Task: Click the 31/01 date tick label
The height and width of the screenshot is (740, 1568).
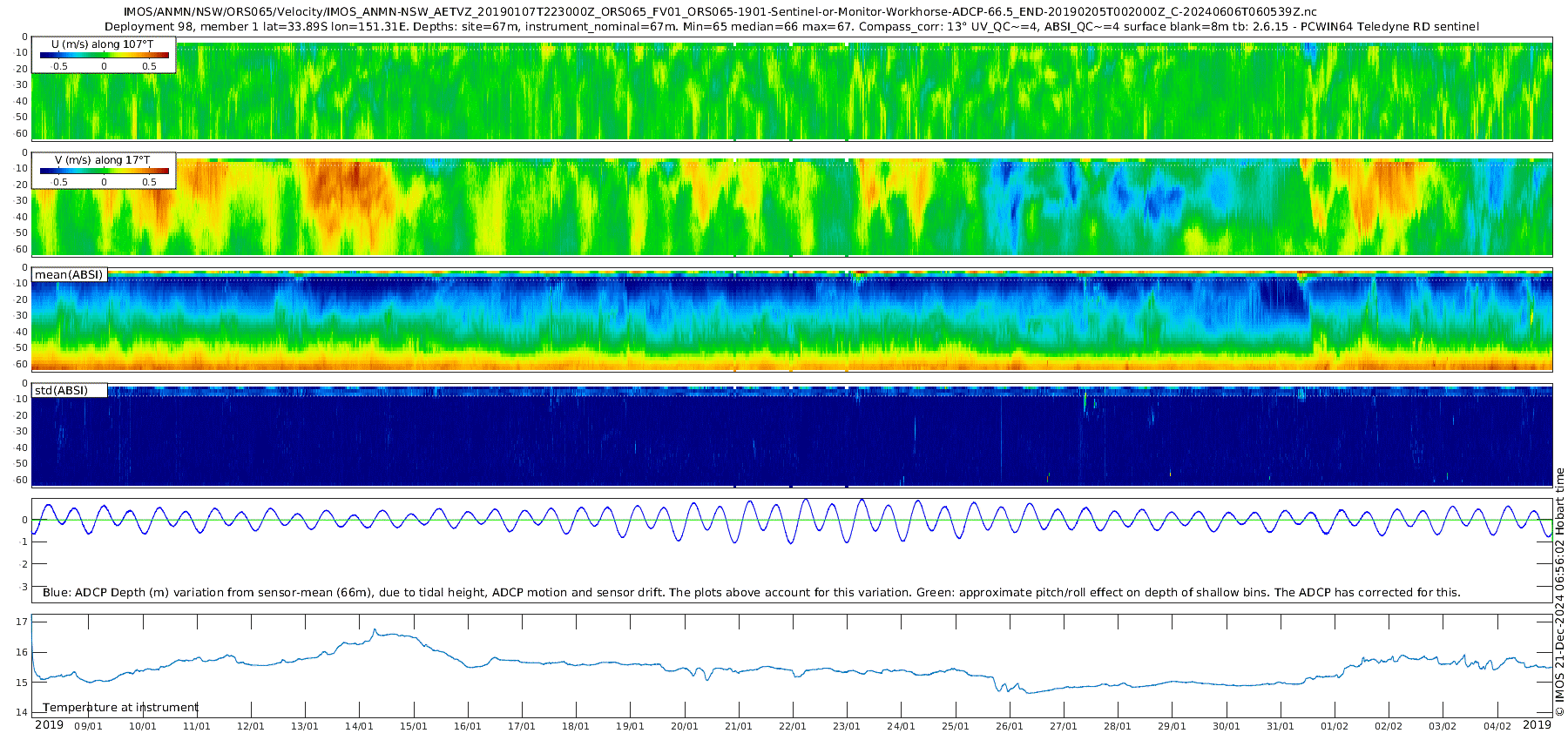Action: pos(1280,726)
